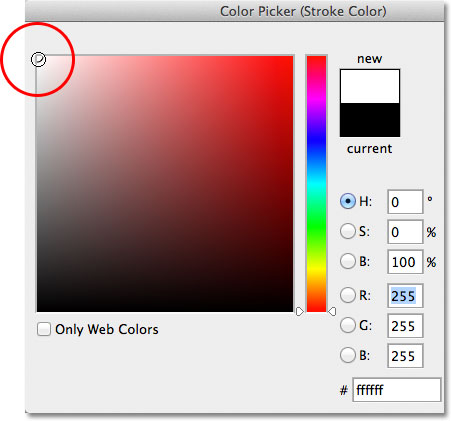Screen dimensions: 451x421
Task: Click the right hue slider arrow
Action: coord(332,311)
